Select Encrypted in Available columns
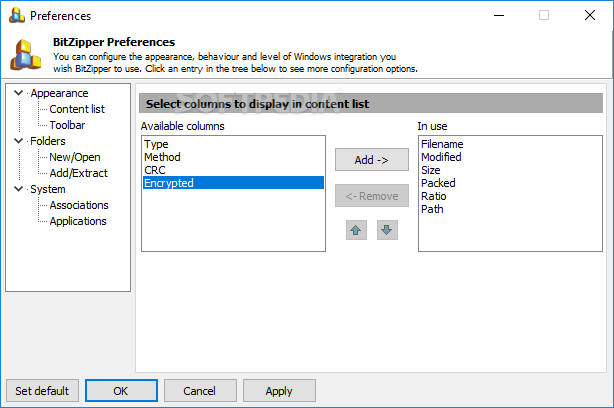 pos(233,183)
